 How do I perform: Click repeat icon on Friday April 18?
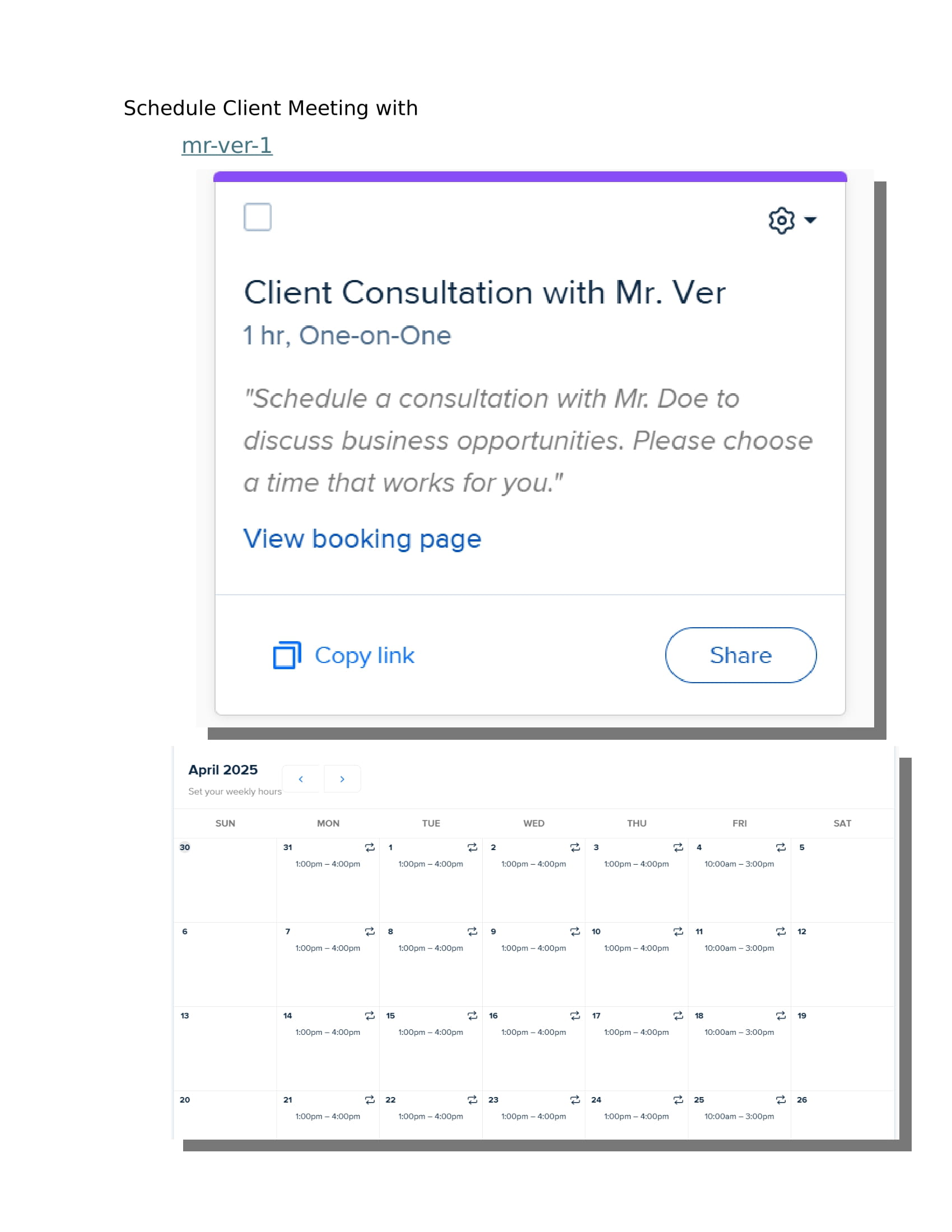point(781,1015)
